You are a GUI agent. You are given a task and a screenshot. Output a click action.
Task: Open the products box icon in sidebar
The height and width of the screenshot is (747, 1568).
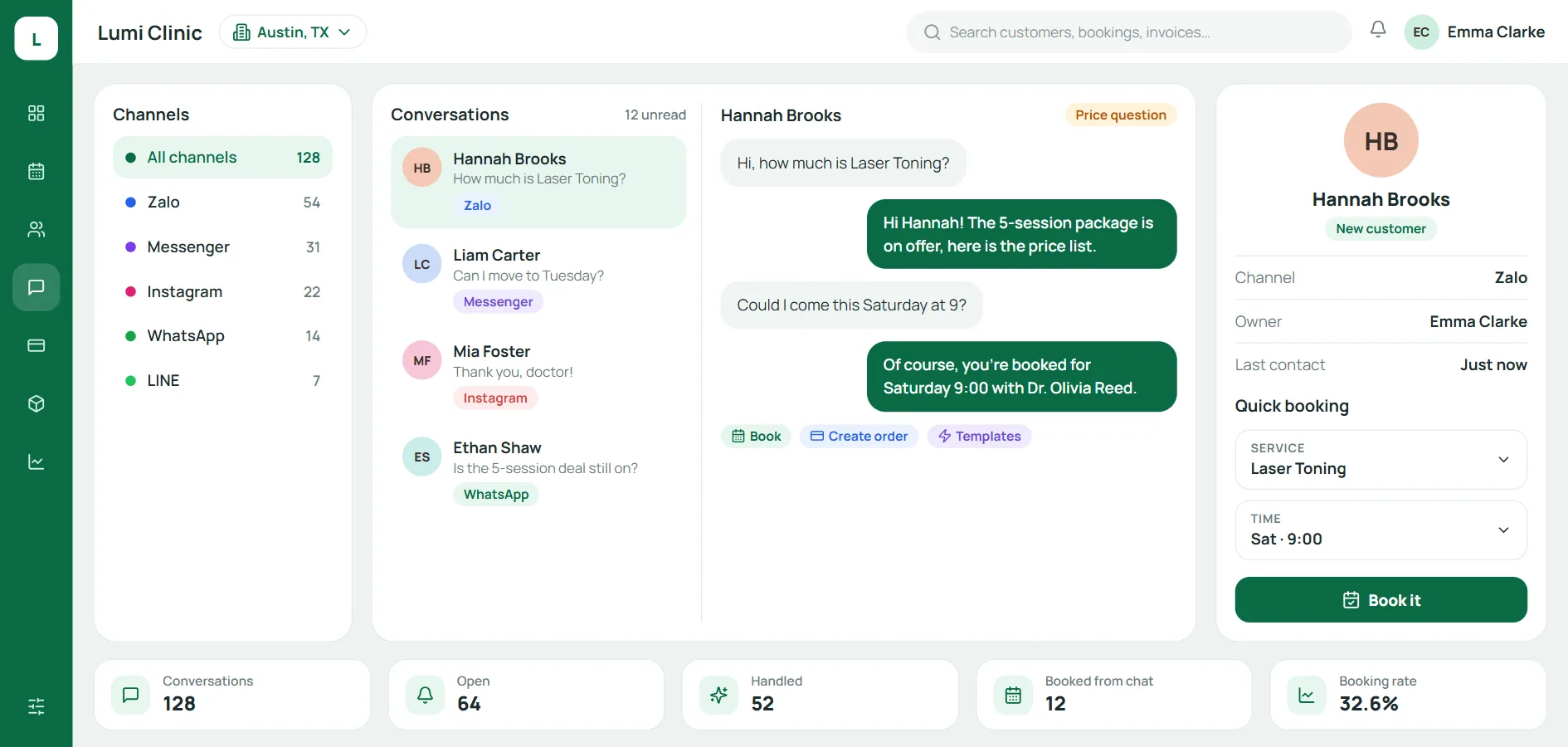(x=36, y=403)
